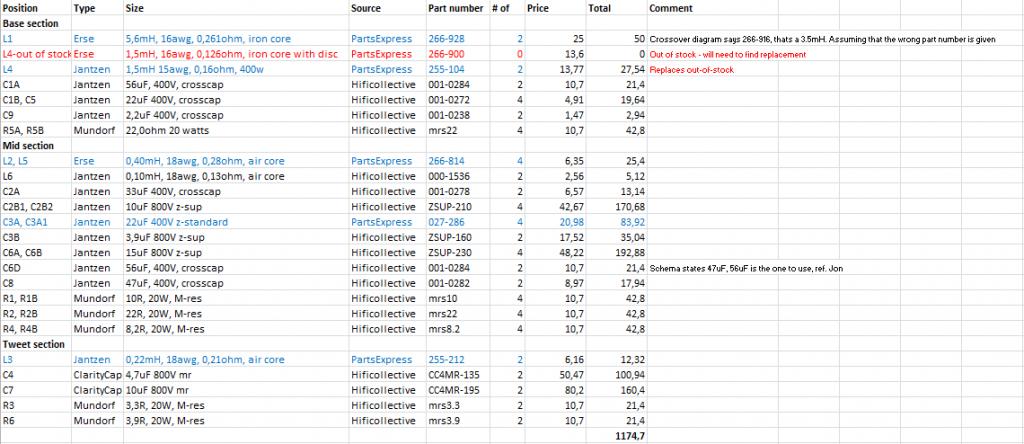The height and width of the screenshot is (444, 1024).
Task: Select part number cell mrs3.9
Action: (x=456, y=420)
